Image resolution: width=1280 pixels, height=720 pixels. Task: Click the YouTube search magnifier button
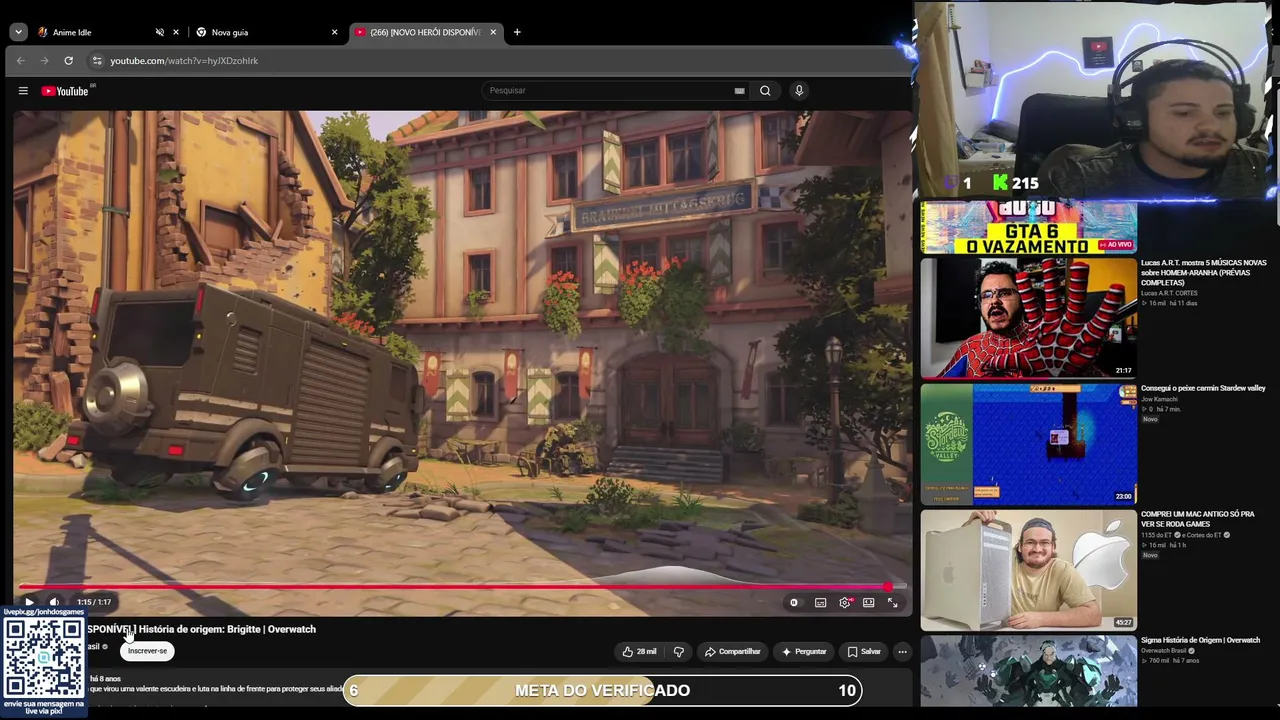click(765, 91)
